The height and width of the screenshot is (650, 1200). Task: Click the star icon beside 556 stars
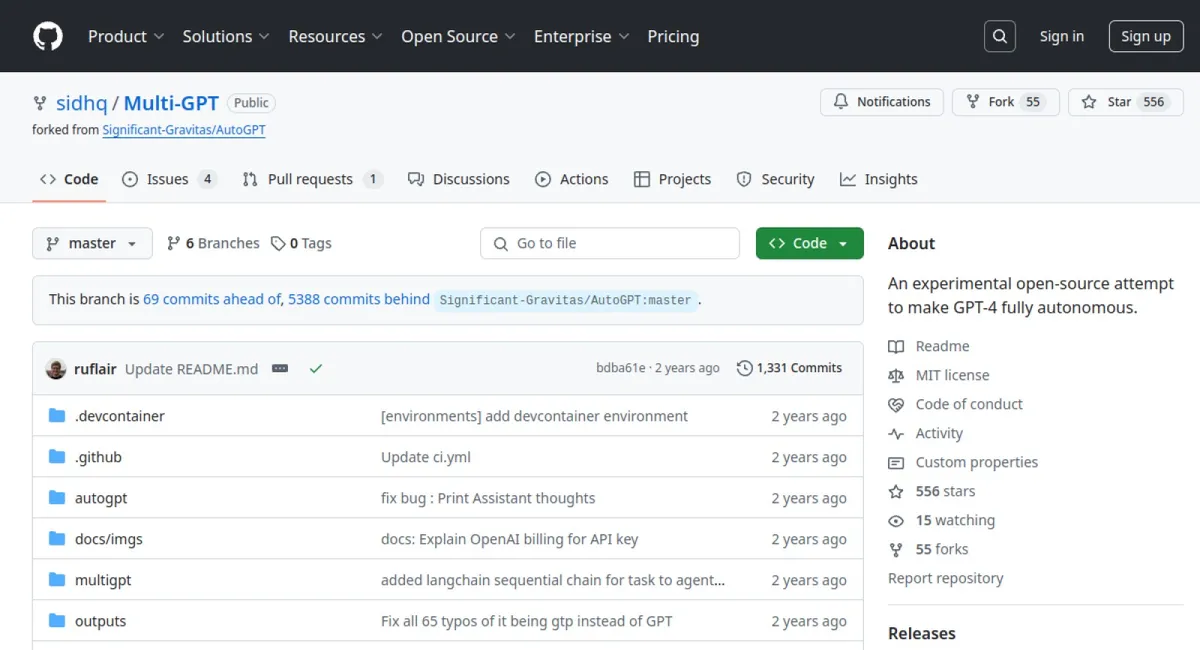click(x=896, y=491)
